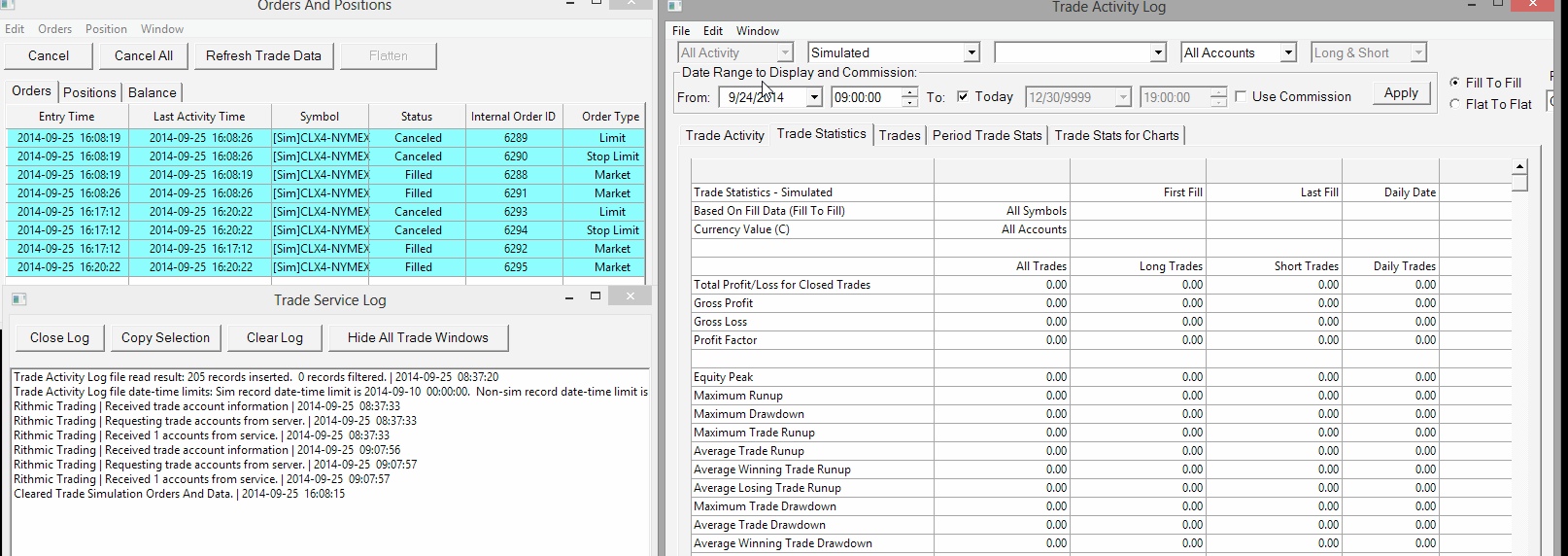This screenshot has width=1568, height=556.
Task: Open Window menu in Trade Activity Log
Action: pyautogui.click(x=758, y=31)
